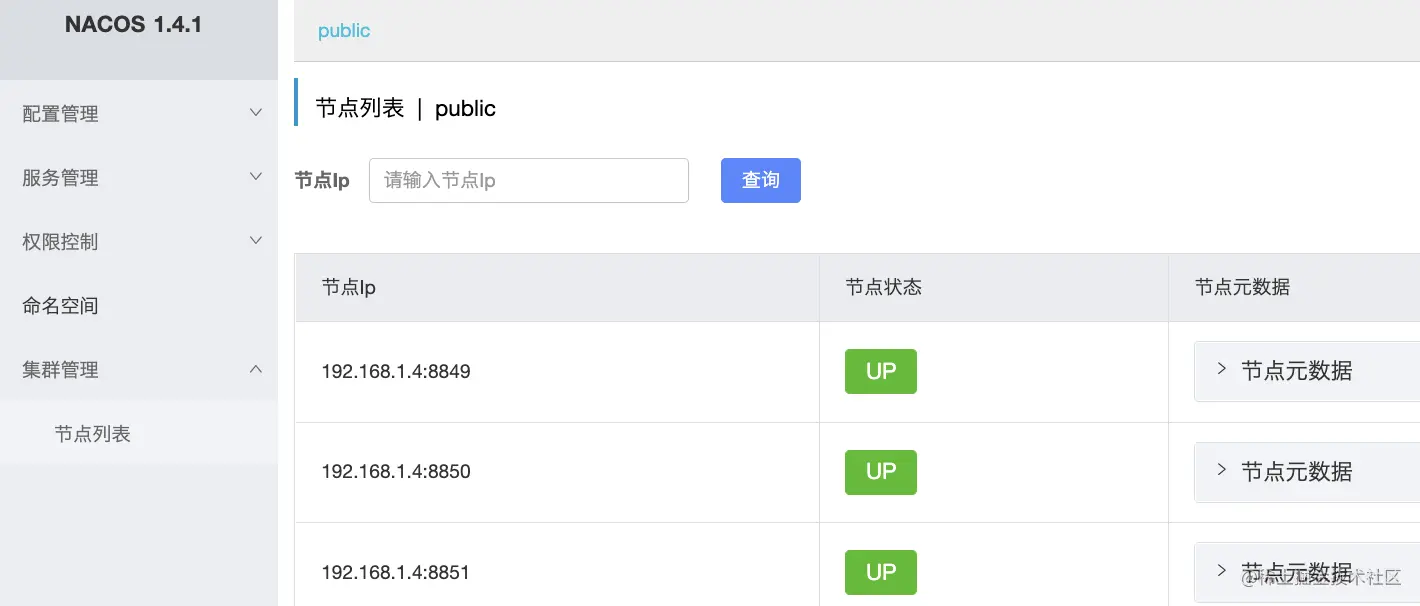Click UP status badge for 192.168.1.4:8851
The image size is (1420, 606).
pyautogui.click(x=880, y=572)
